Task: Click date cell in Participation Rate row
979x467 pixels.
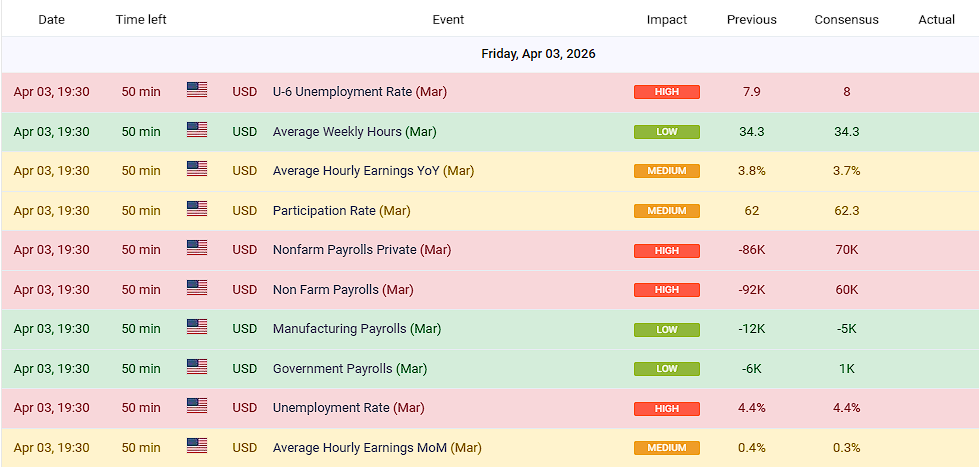Action: pos(52,210)
